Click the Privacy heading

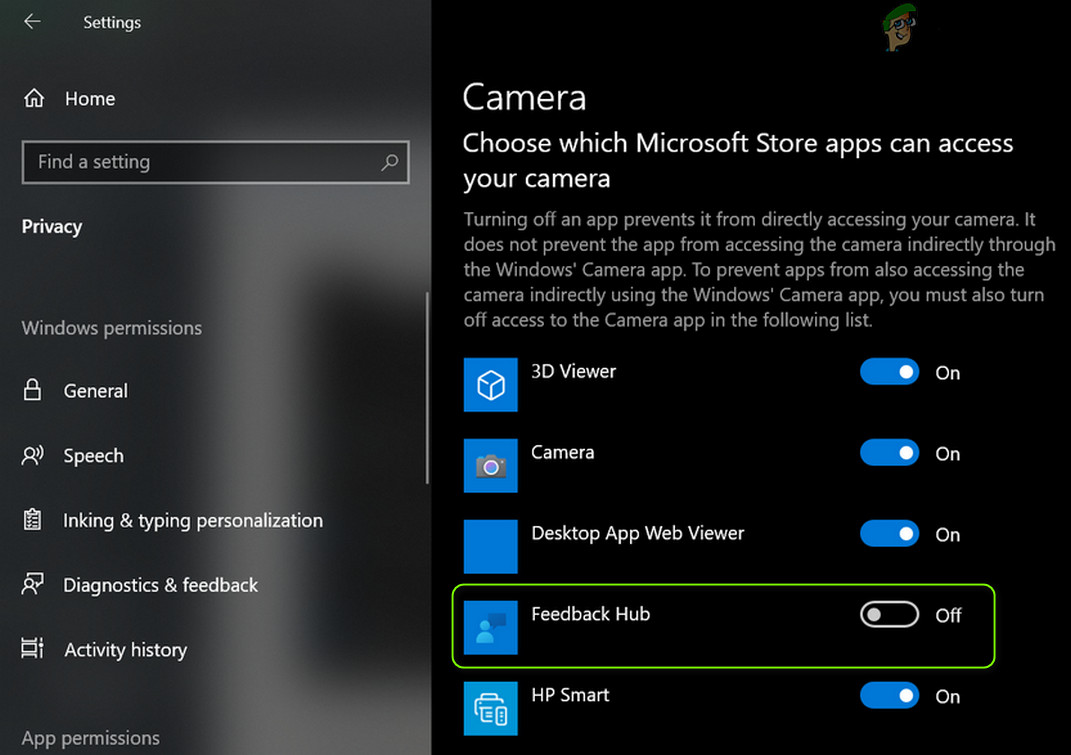click(x=52, y=227)
